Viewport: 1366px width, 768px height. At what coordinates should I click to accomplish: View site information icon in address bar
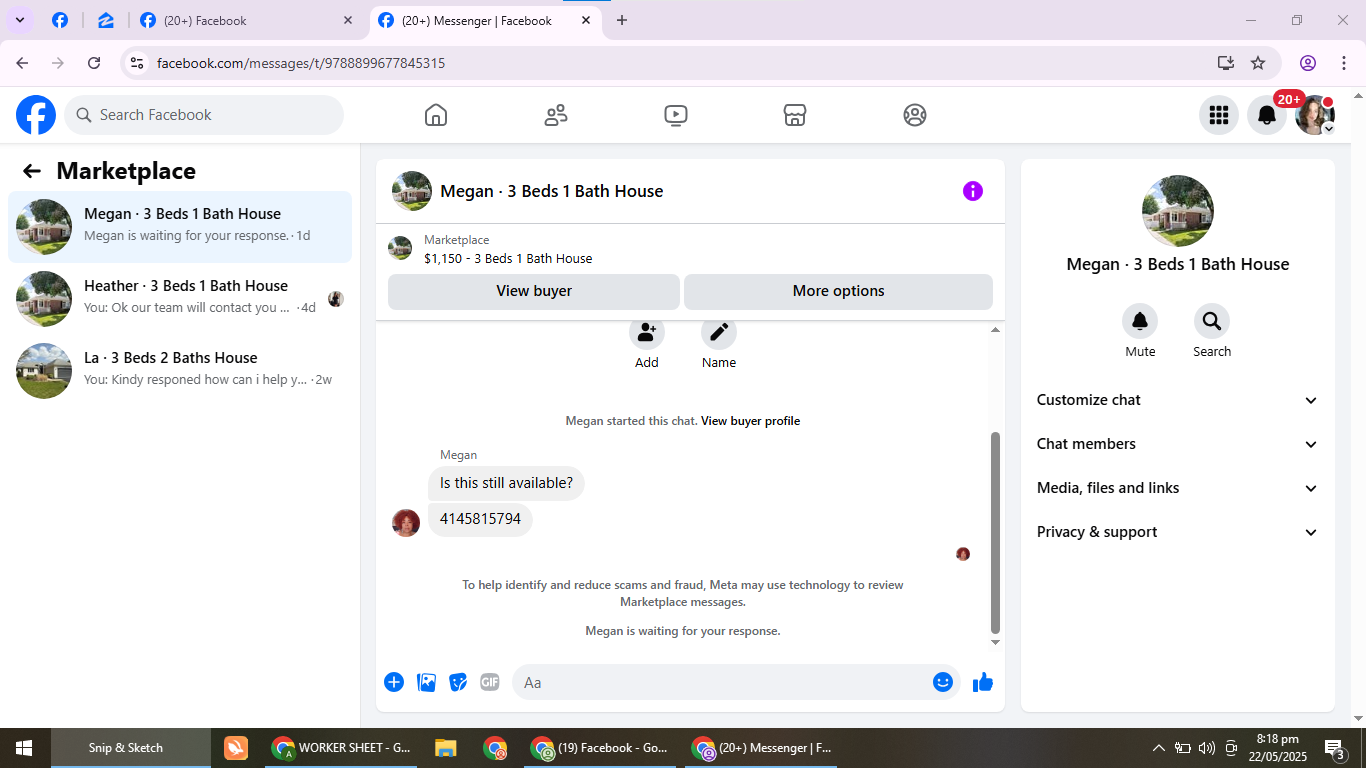point(138,63)
